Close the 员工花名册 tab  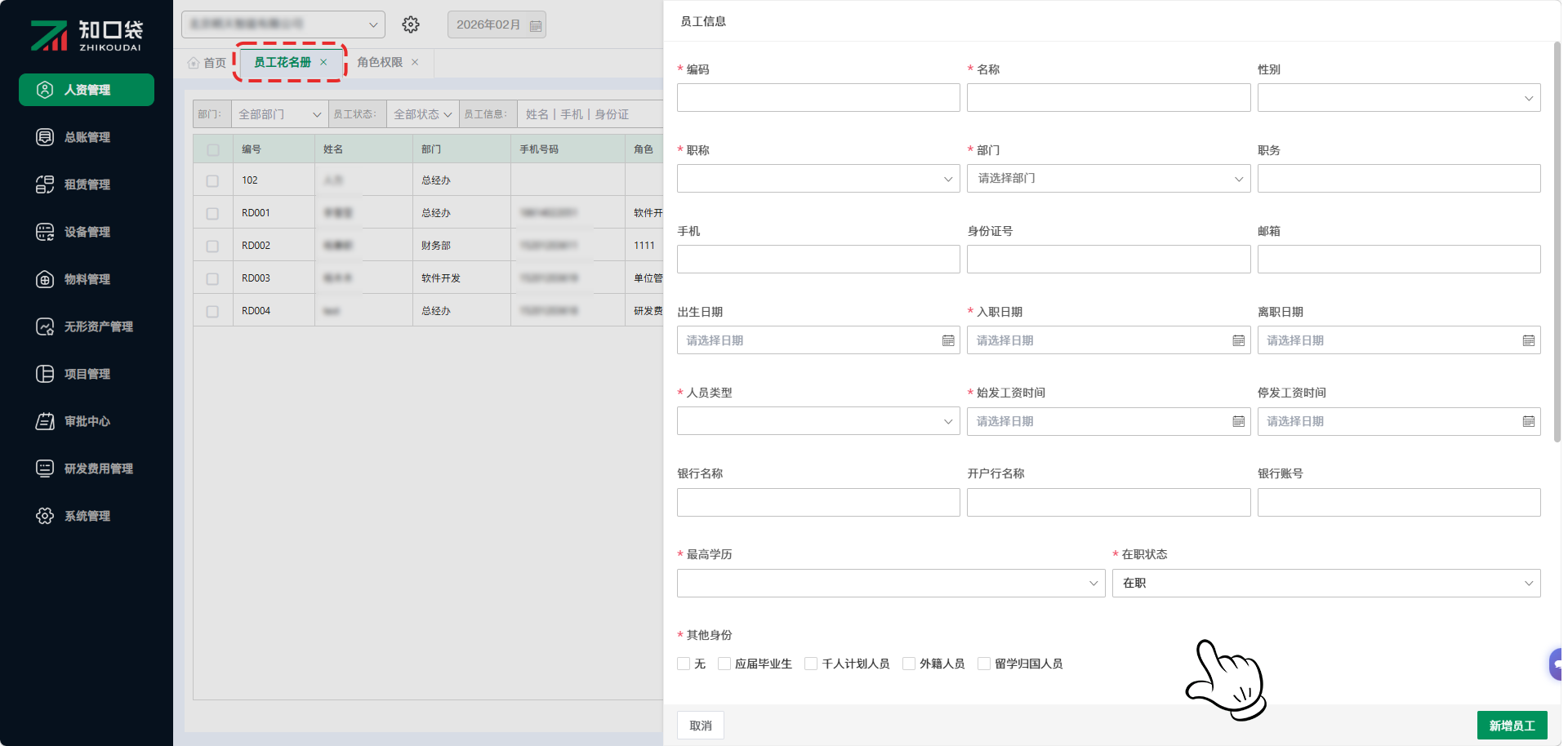(x=323, y=62)
